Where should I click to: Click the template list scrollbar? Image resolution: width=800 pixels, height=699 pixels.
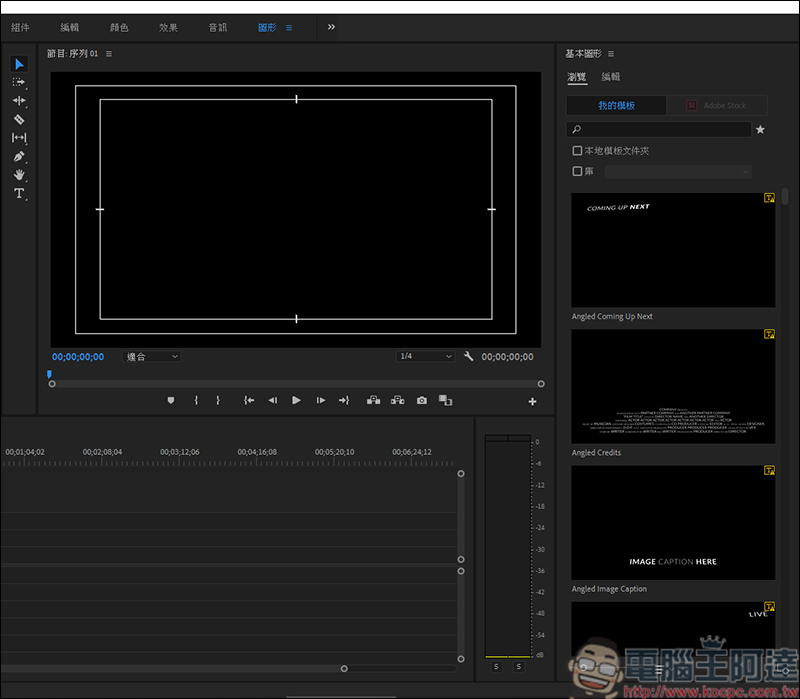[785, 196]
